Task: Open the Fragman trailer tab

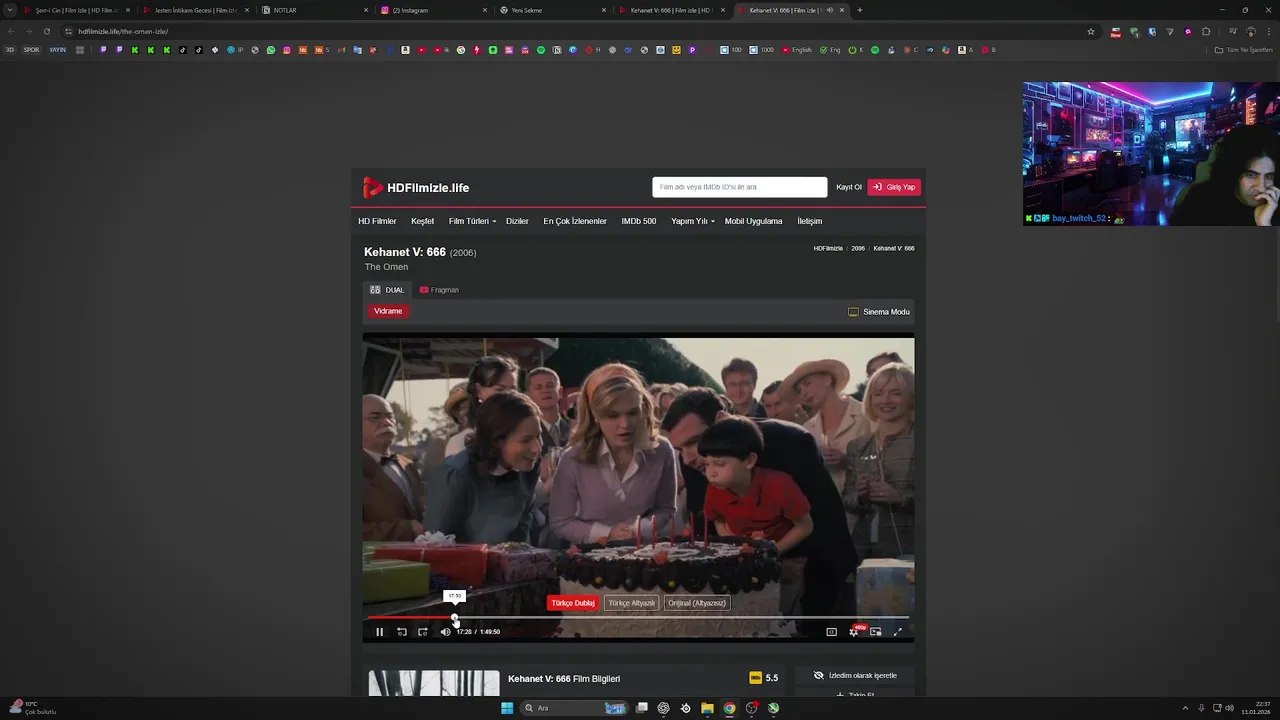Action: coord(439,290)
